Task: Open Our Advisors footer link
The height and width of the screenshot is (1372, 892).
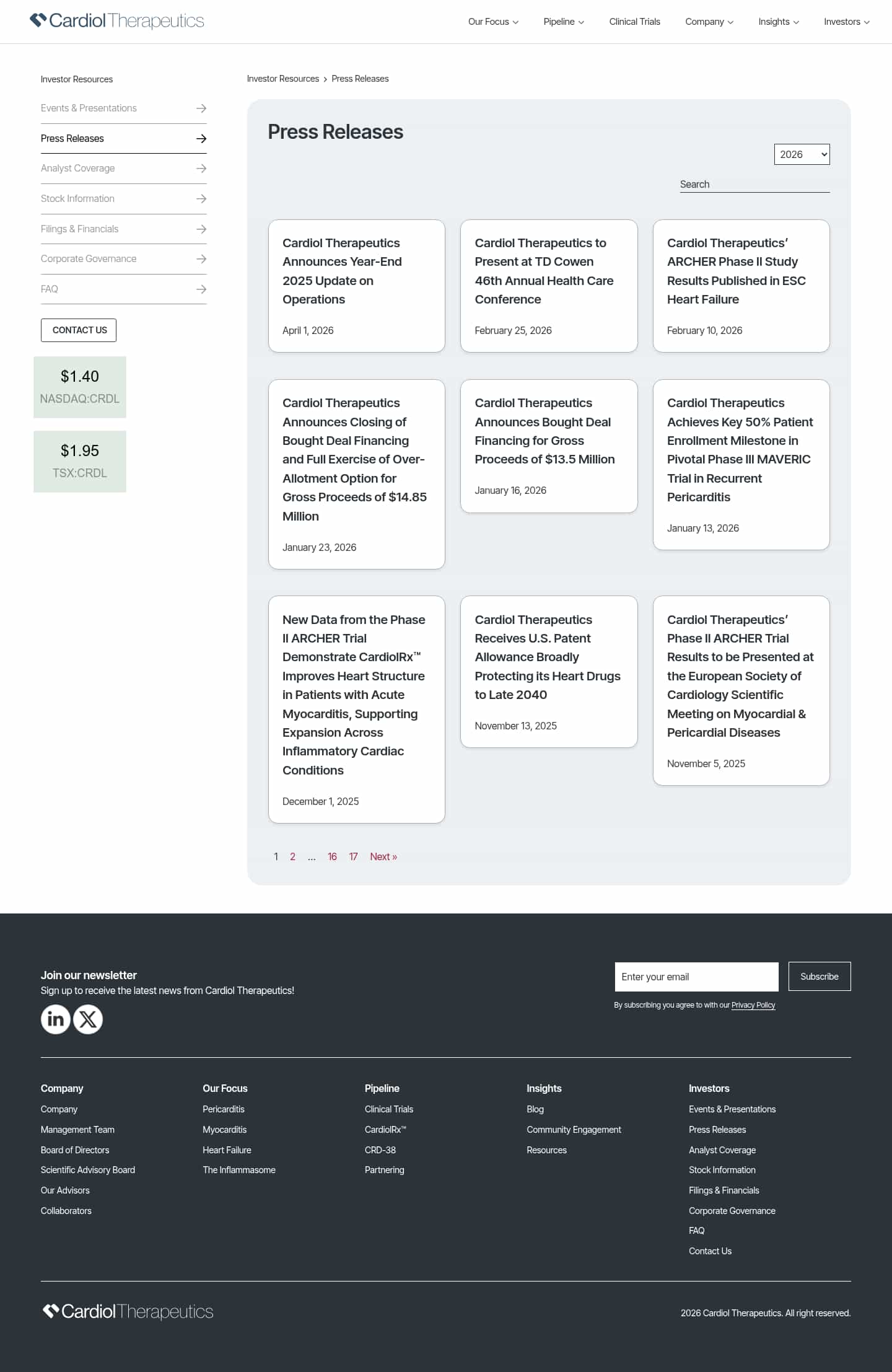Action: click(x=65, y=1190)
